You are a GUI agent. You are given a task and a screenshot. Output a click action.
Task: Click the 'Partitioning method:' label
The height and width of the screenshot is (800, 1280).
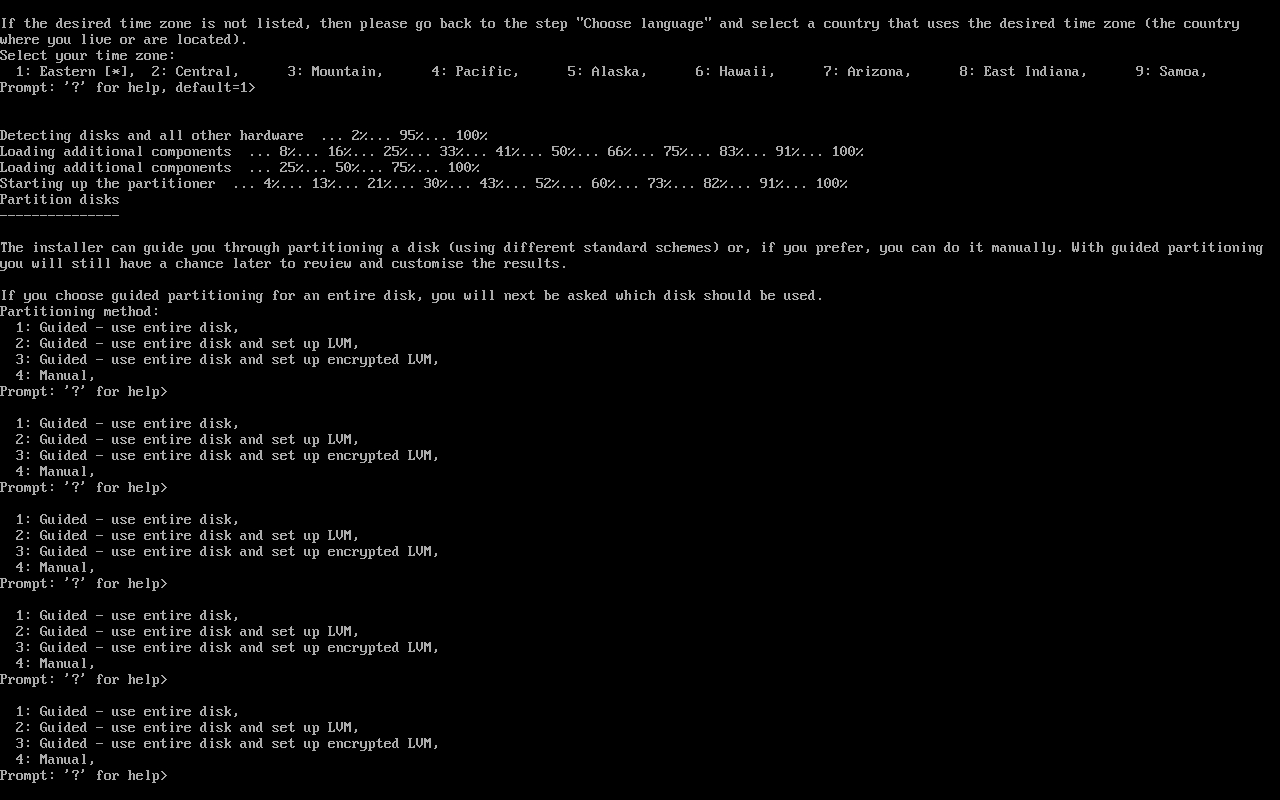pyautogui.click(x=80, y=311)
